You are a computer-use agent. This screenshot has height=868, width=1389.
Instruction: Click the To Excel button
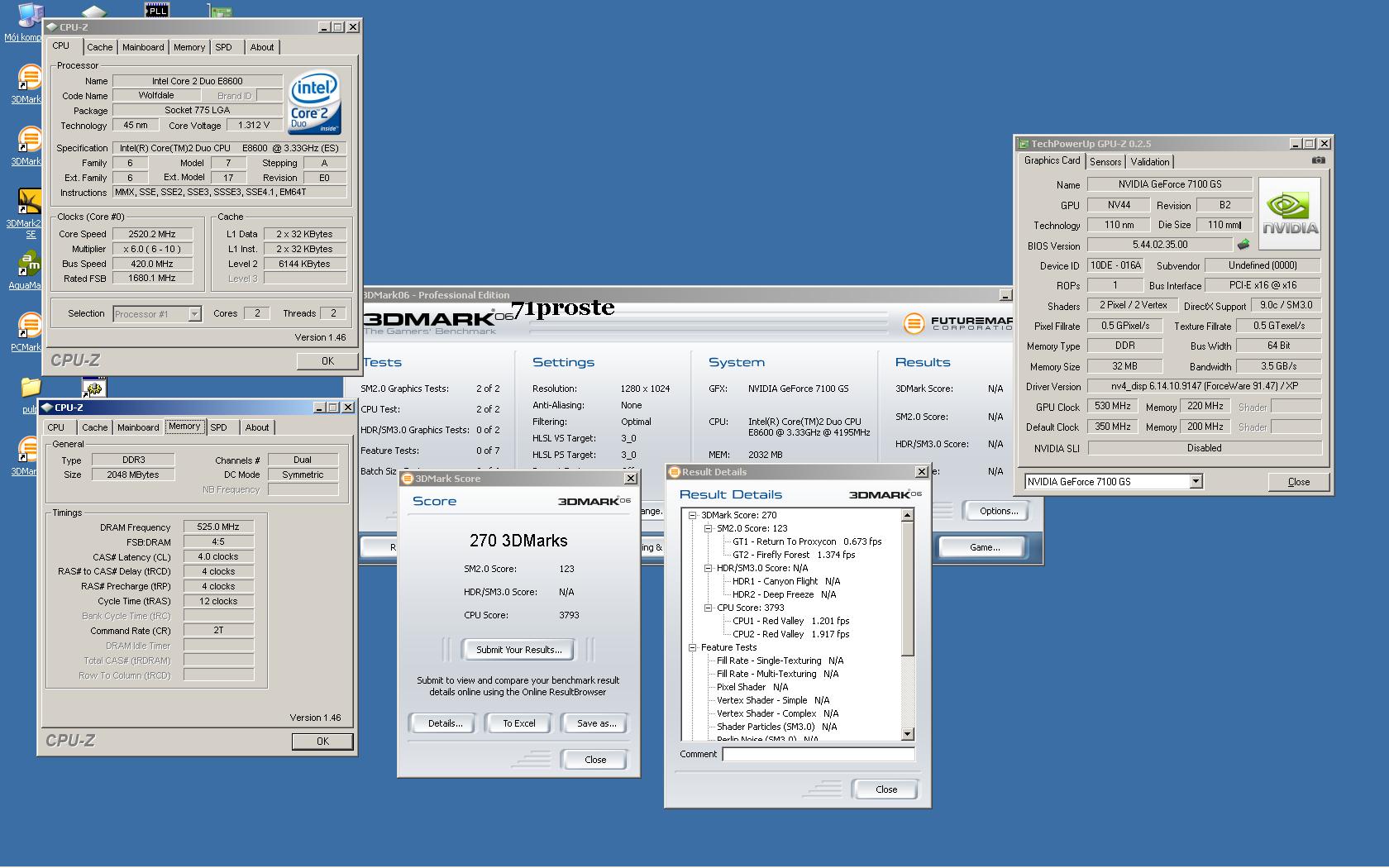click(519, 723)
